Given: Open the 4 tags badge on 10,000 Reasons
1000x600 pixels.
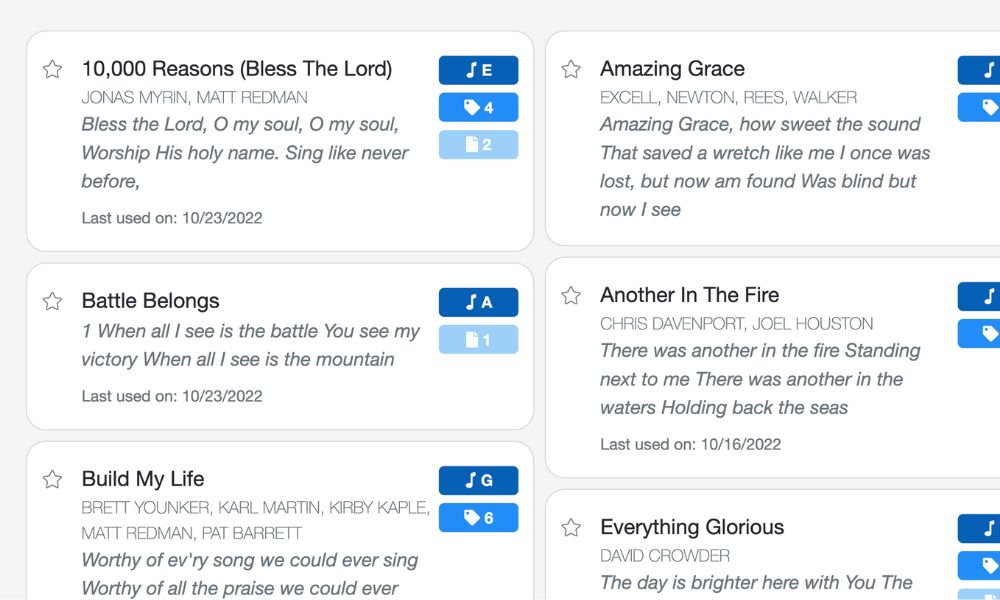Looking at the screenshot, I should [x=478, y=107].
